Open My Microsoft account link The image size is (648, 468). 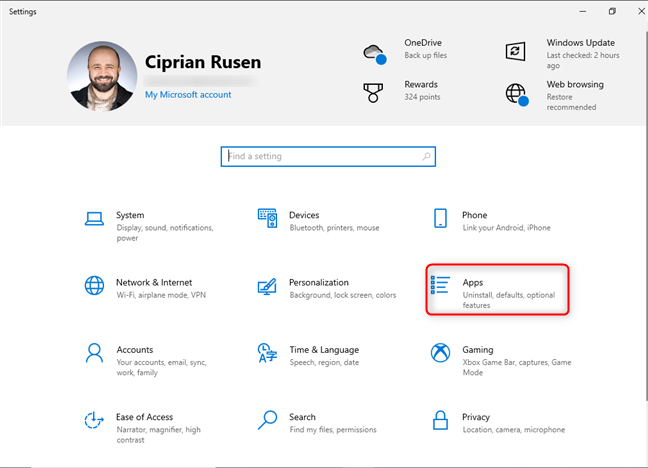(188, 95)
